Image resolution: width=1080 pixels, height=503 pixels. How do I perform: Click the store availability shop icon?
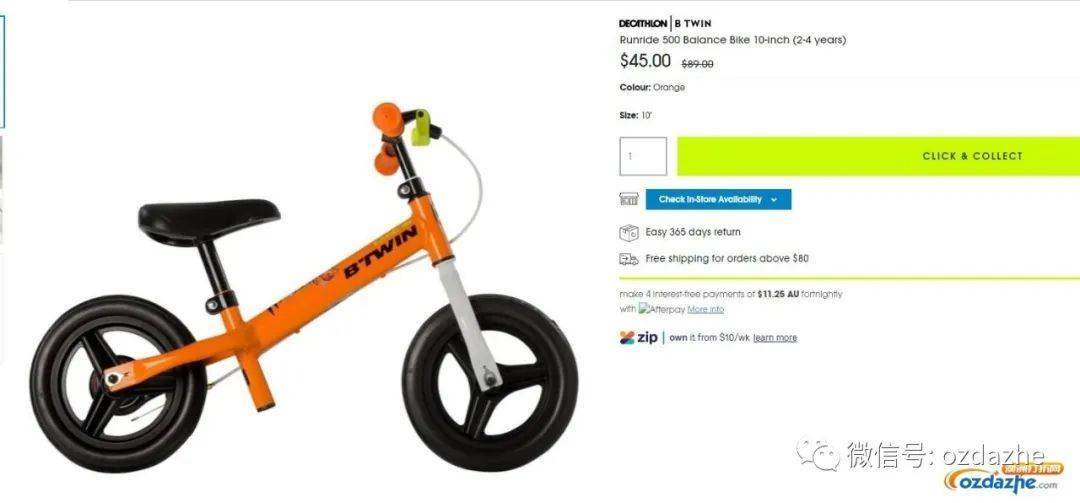coord(628,199)
